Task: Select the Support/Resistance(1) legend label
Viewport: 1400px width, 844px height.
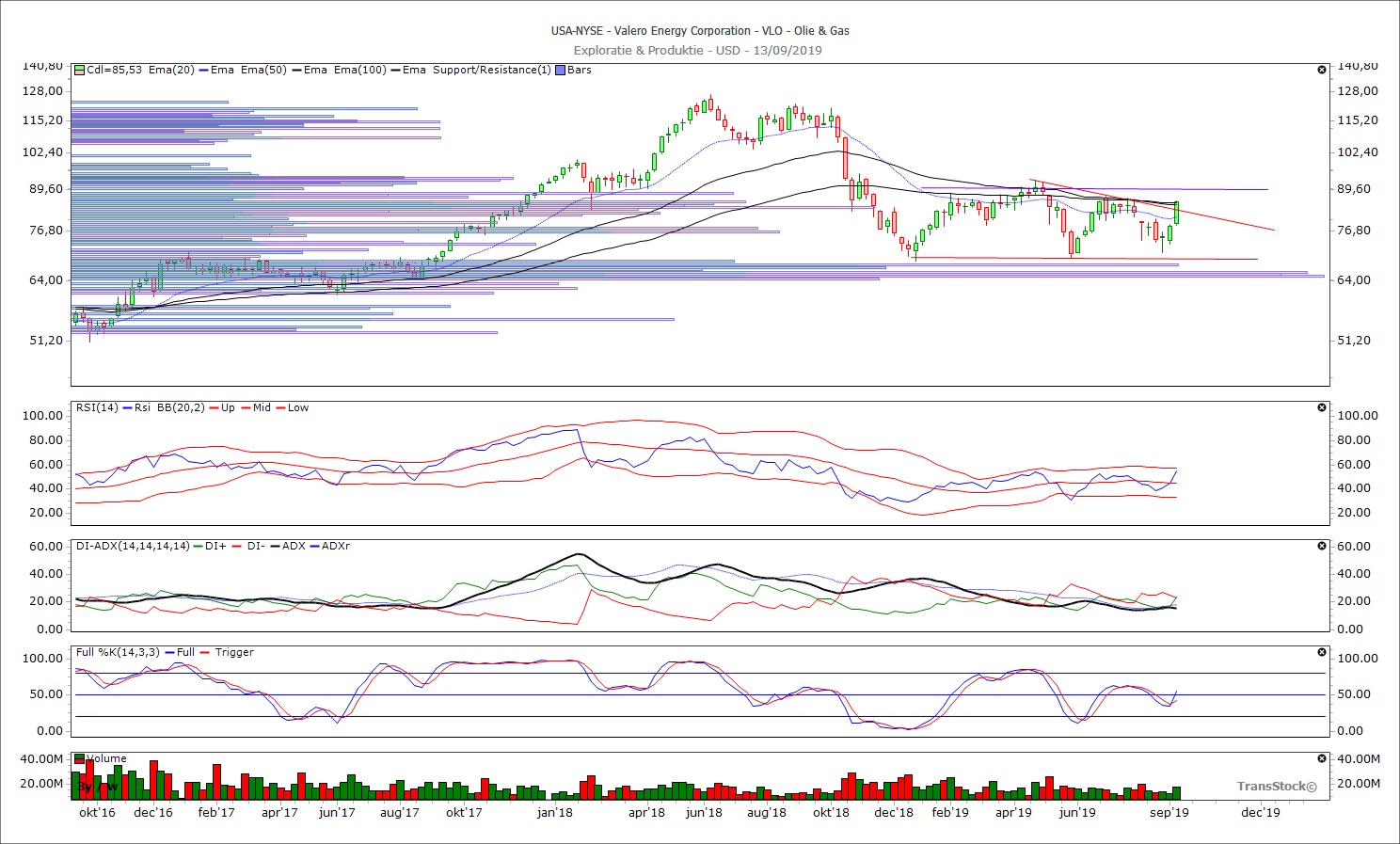Action: pos(492,70)
